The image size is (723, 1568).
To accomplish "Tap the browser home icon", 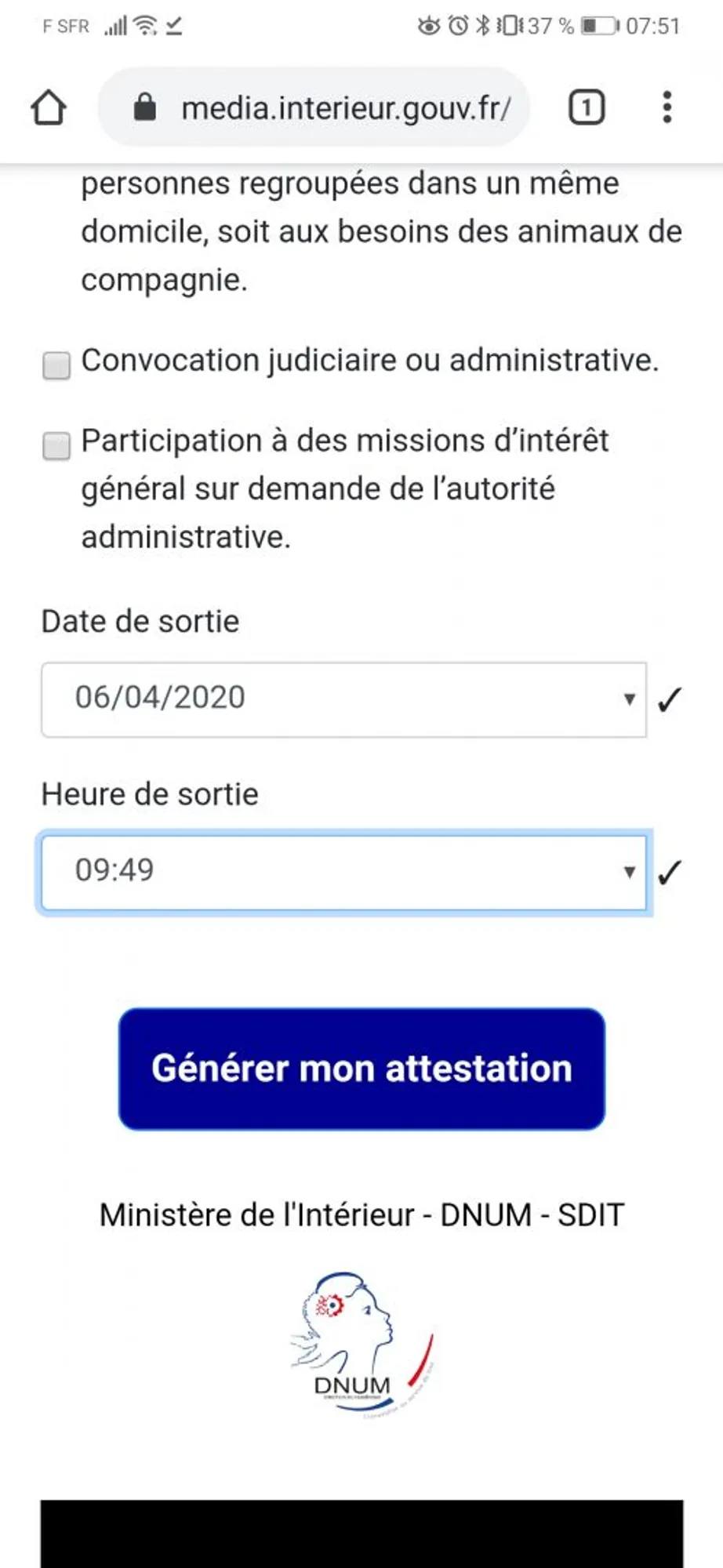I will coord(49,107).
